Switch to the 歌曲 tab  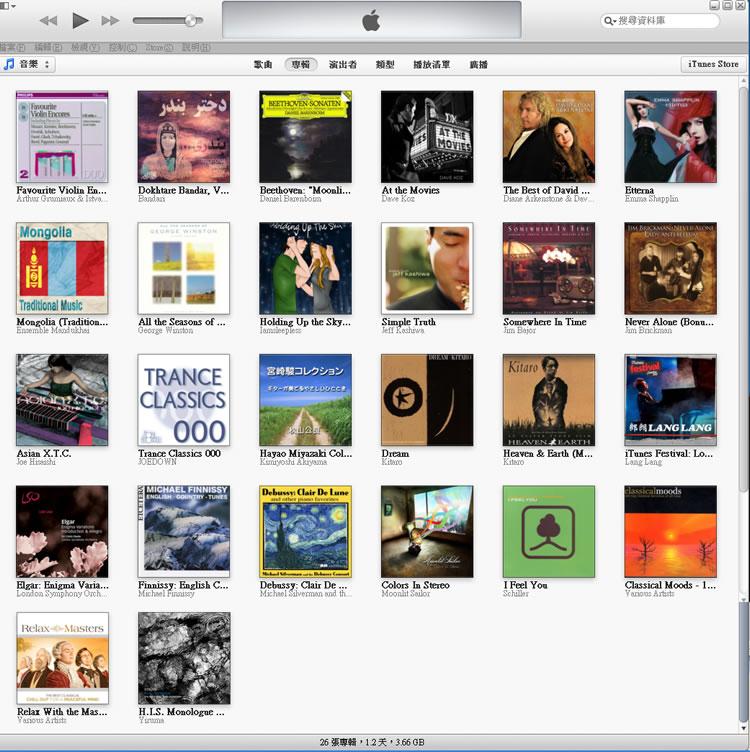coord(263,64)
